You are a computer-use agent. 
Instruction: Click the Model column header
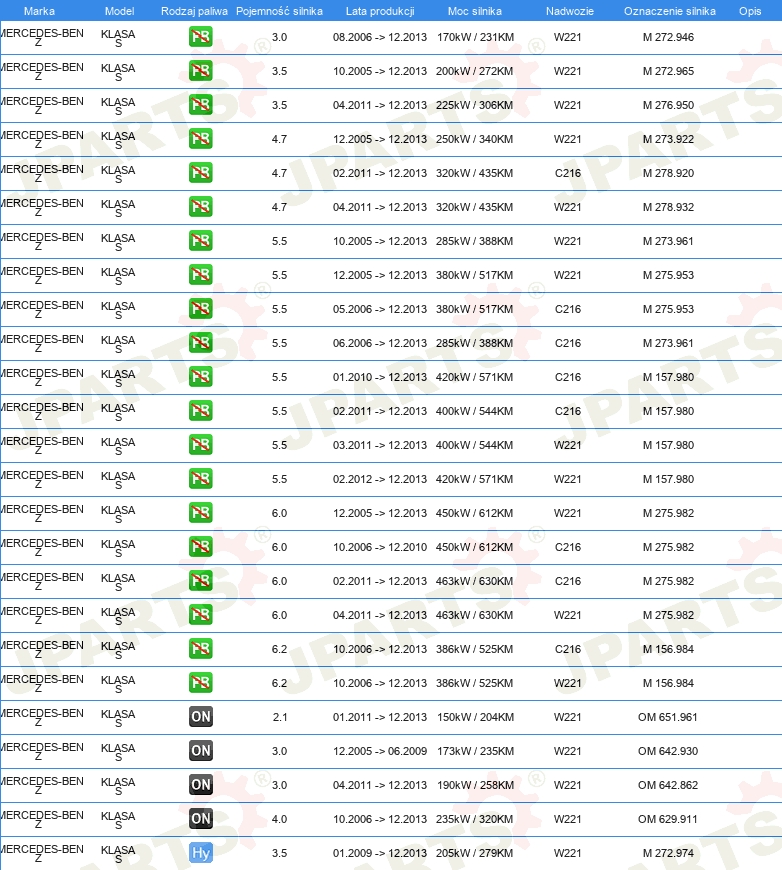tap(119, 11)
